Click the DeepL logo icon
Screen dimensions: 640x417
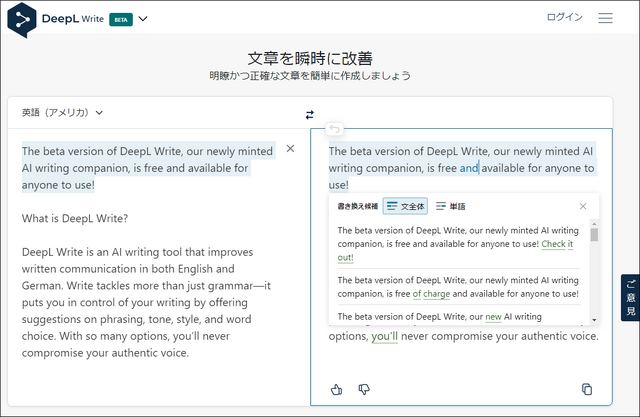(22, 18)
